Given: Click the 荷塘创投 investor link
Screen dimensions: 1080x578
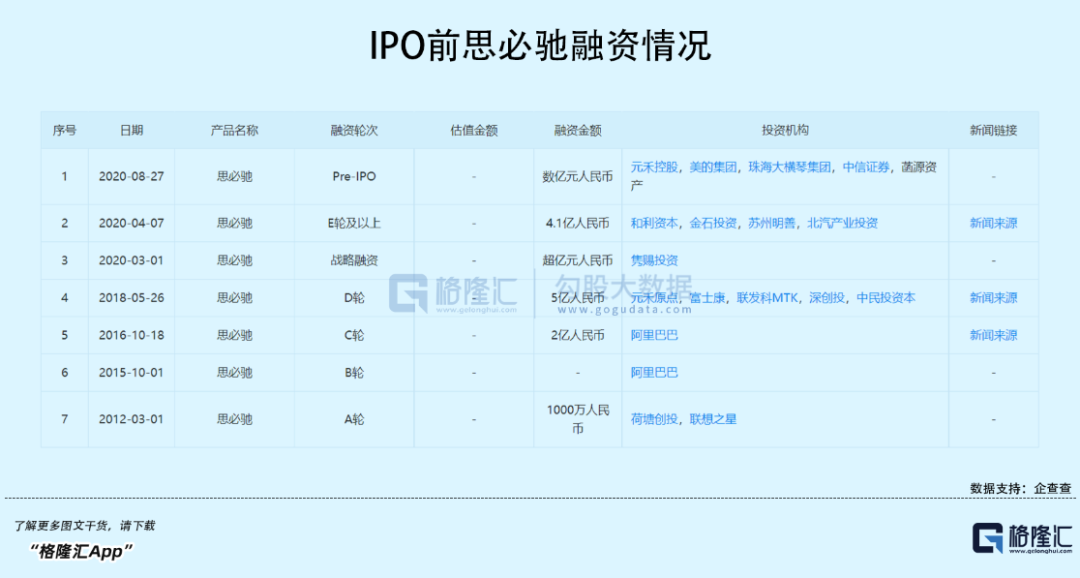Looking at the screenshot, I should 654,419.
